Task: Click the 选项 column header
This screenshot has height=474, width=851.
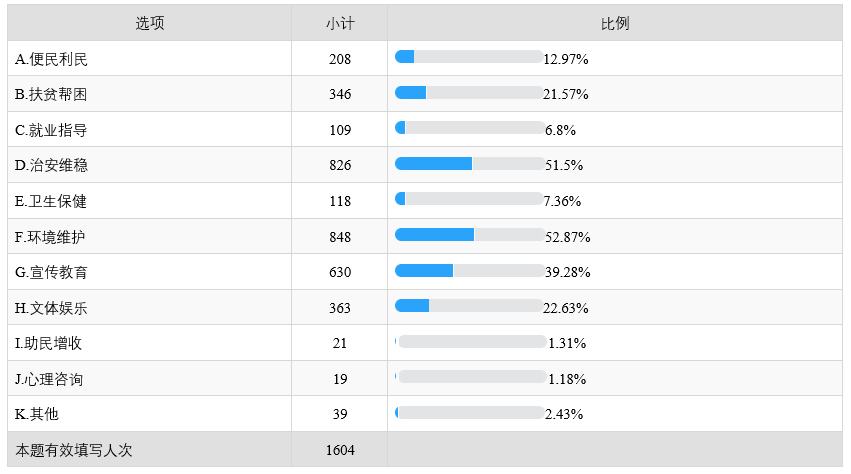Action: click(149, 23)
